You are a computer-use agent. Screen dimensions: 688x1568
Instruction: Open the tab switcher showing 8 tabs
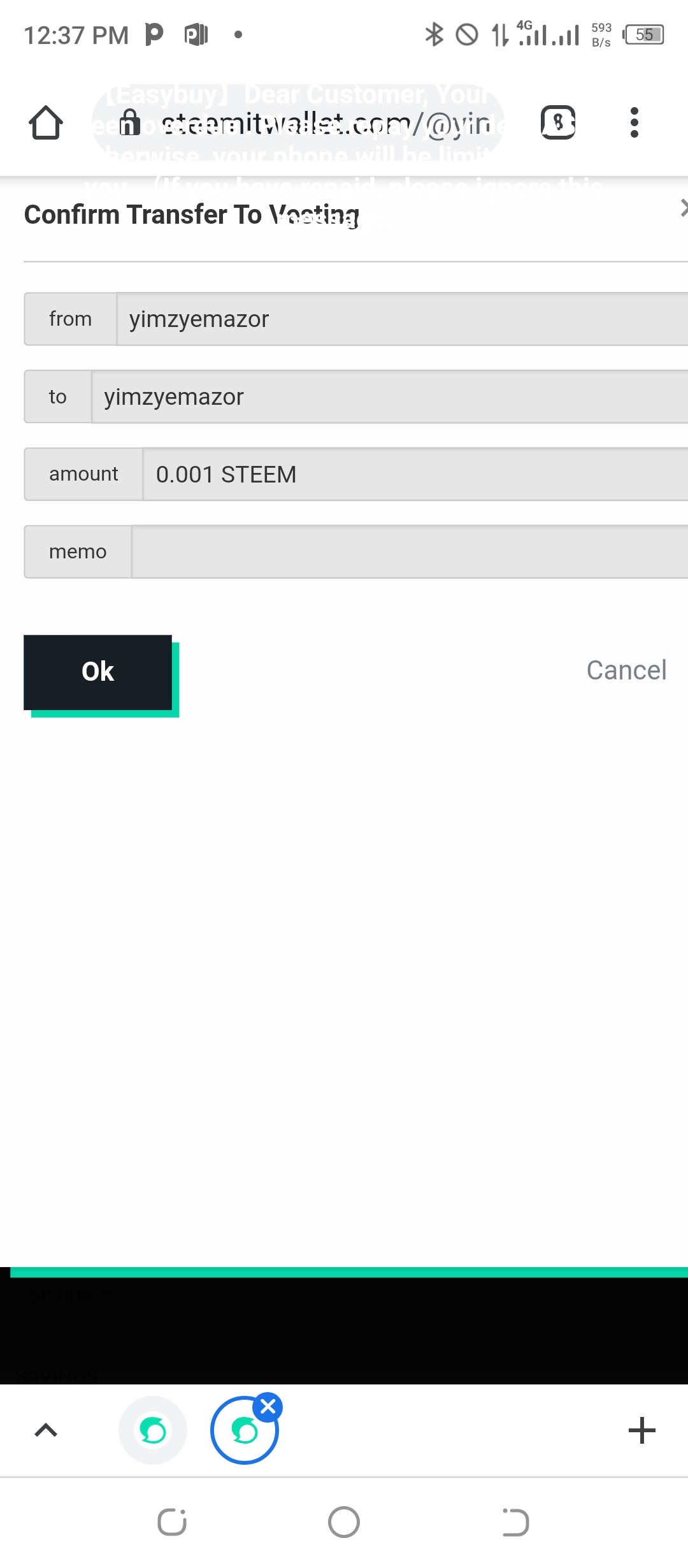pyautogui.click(x=558, y=122)
